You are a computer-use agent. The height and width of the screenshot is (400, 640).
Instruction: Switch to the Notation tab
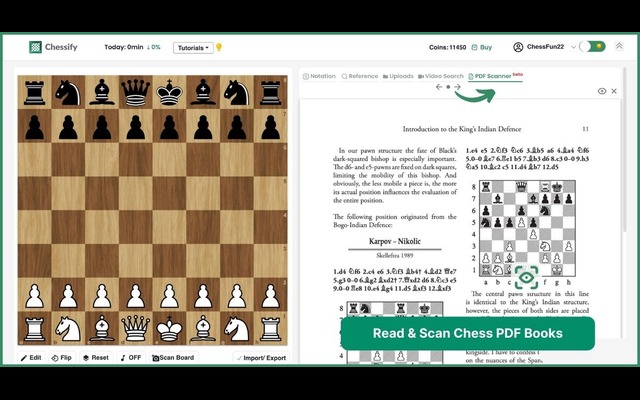(x=319, y=76)
